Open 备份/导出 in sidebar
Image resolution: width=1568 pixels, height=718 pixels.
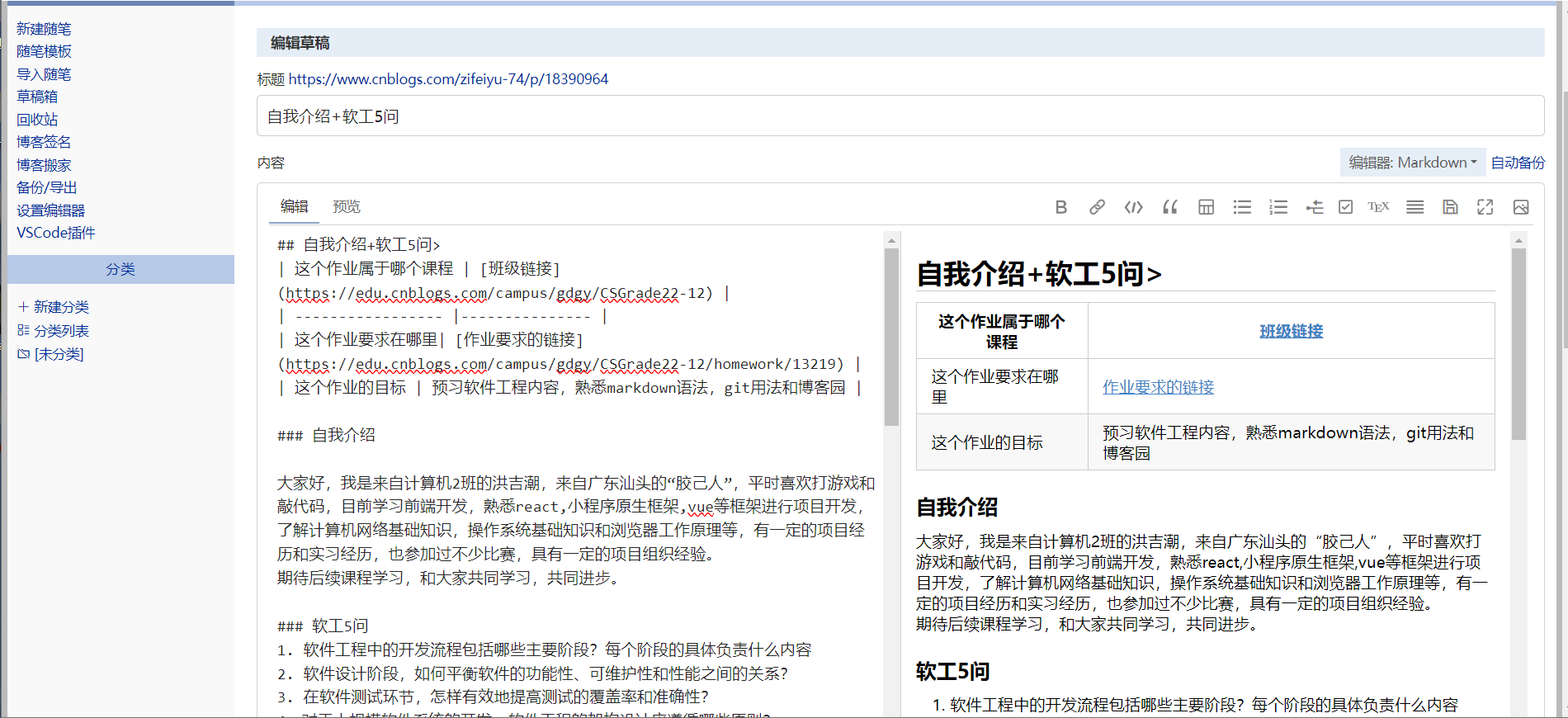click(47, 187)
